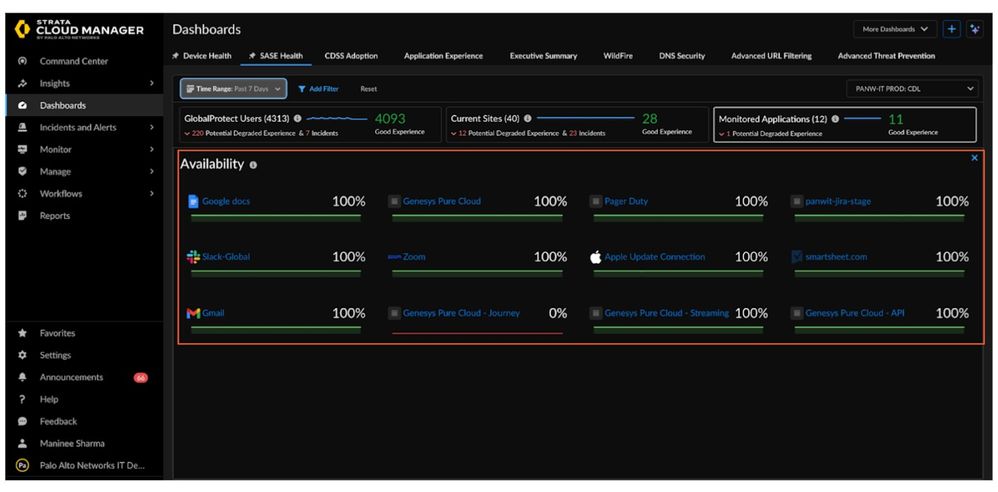Click the Gmail app icon

(x=193, y=313)
